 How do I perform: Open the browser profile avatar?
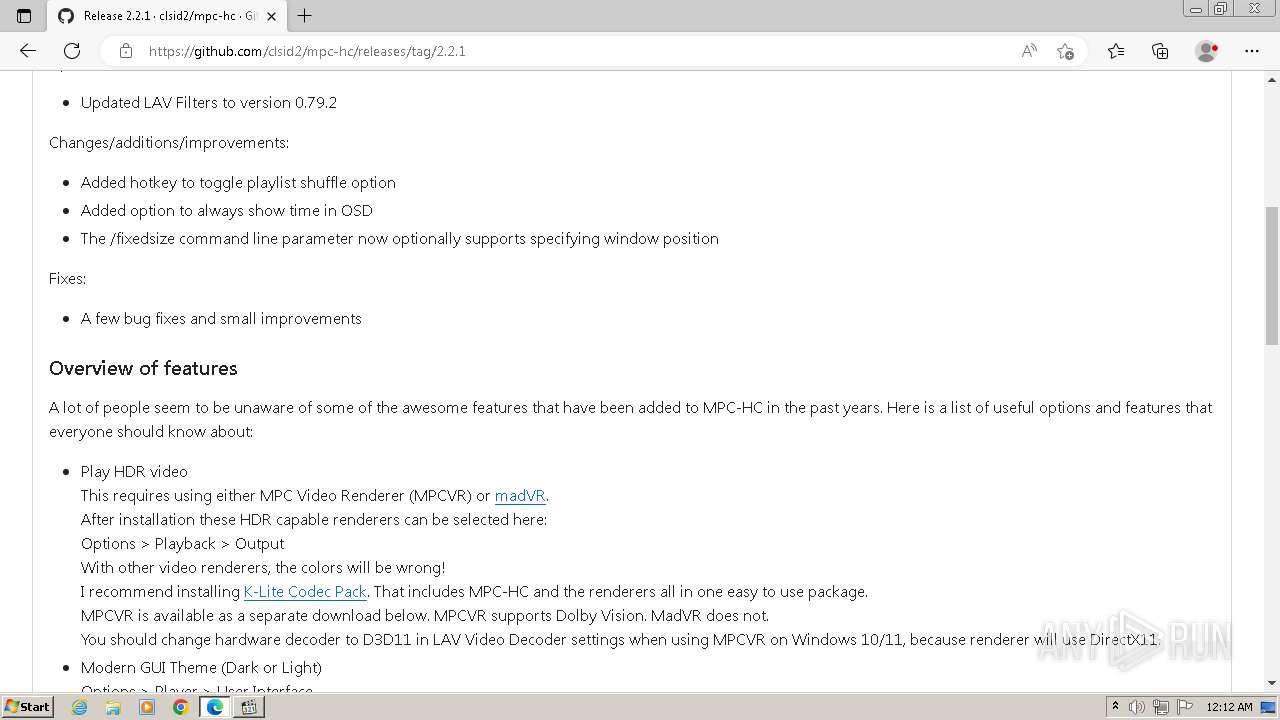[x=1207, y=51]
